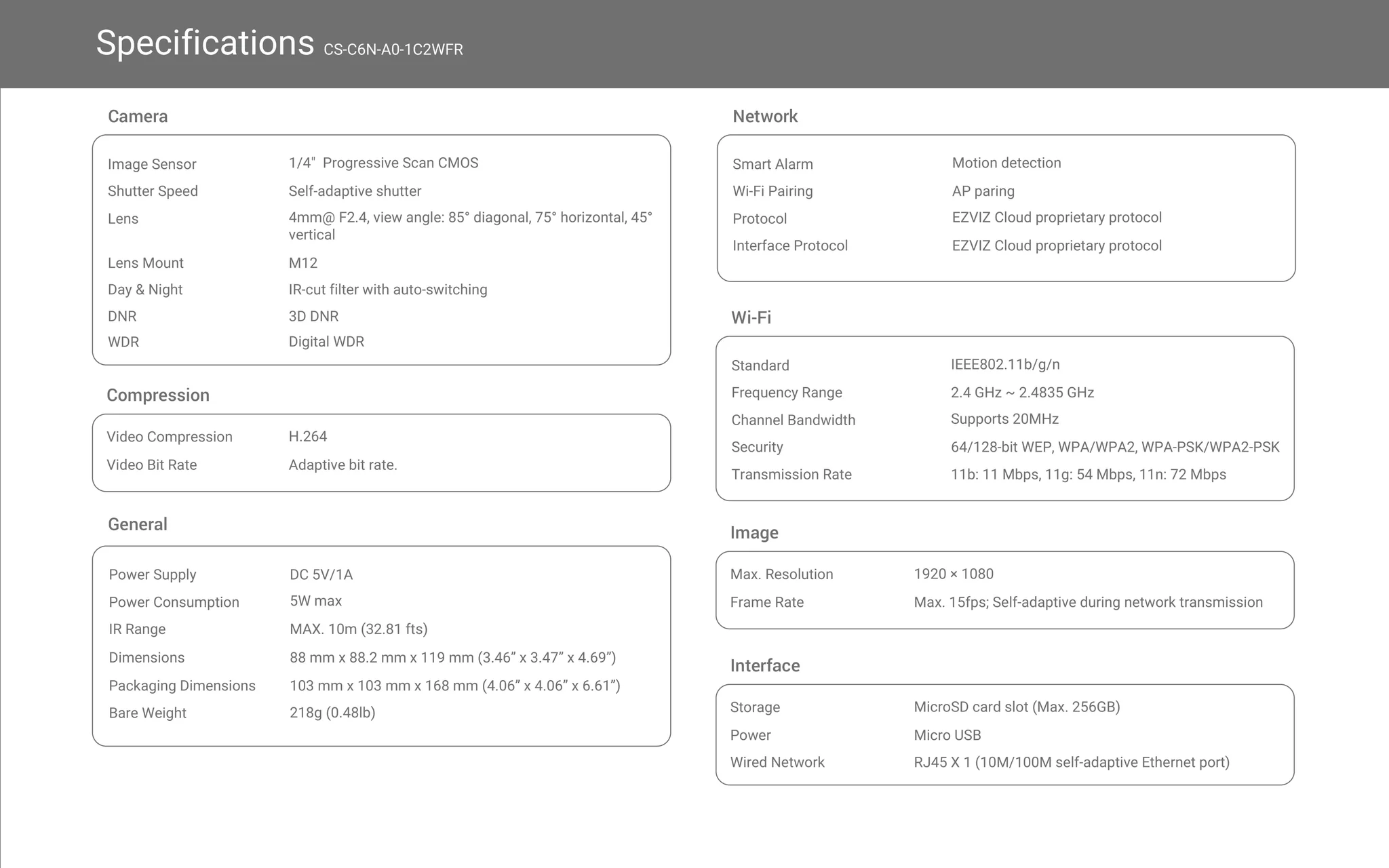Select the Interface section heading
1389x868 pixels.
(765, 666)
